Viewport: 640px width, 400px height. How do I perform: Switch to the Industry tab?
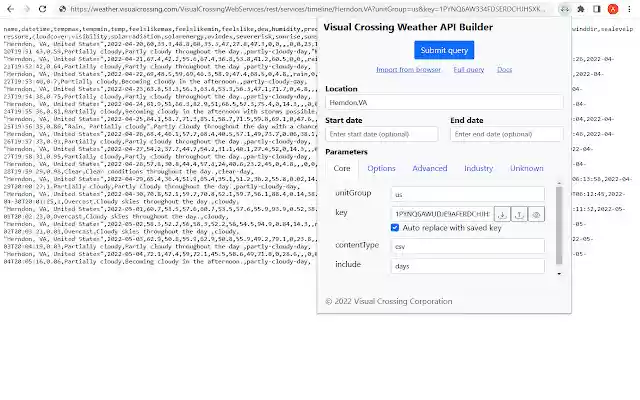pos(478,168)
